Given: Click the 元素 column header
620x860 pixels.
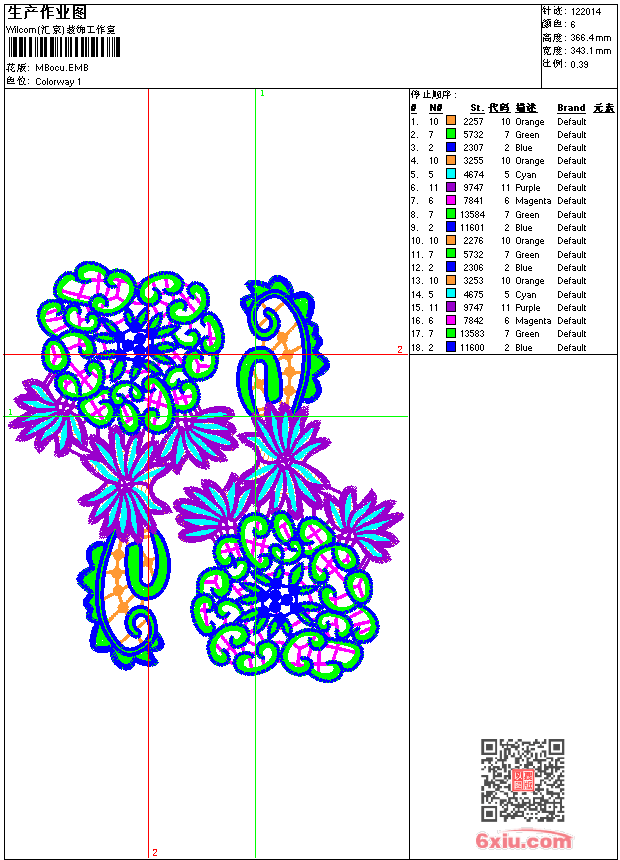Looking at the screenshot, I should click(604, 108).
